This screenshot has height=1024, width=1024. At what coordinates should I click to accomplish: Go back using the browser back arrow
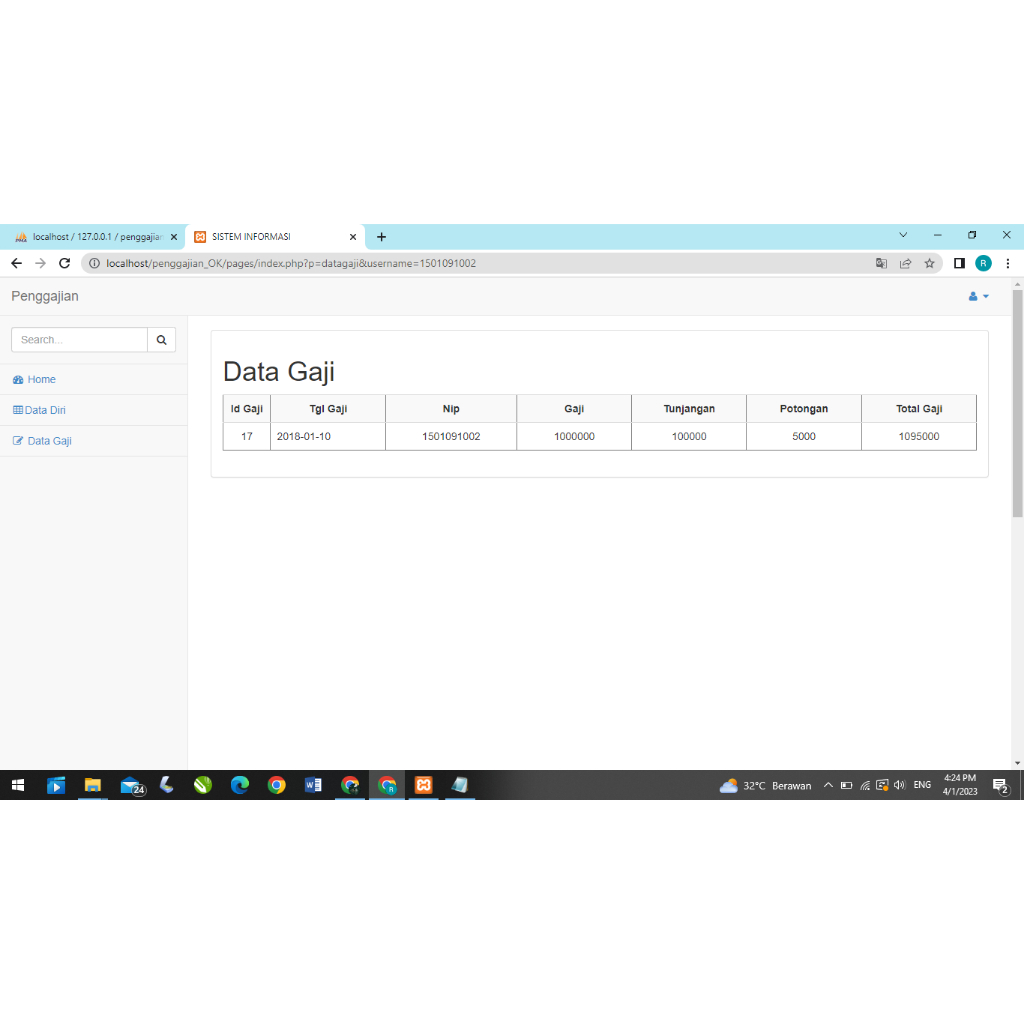pyautogui.click(x=16, y=263)
